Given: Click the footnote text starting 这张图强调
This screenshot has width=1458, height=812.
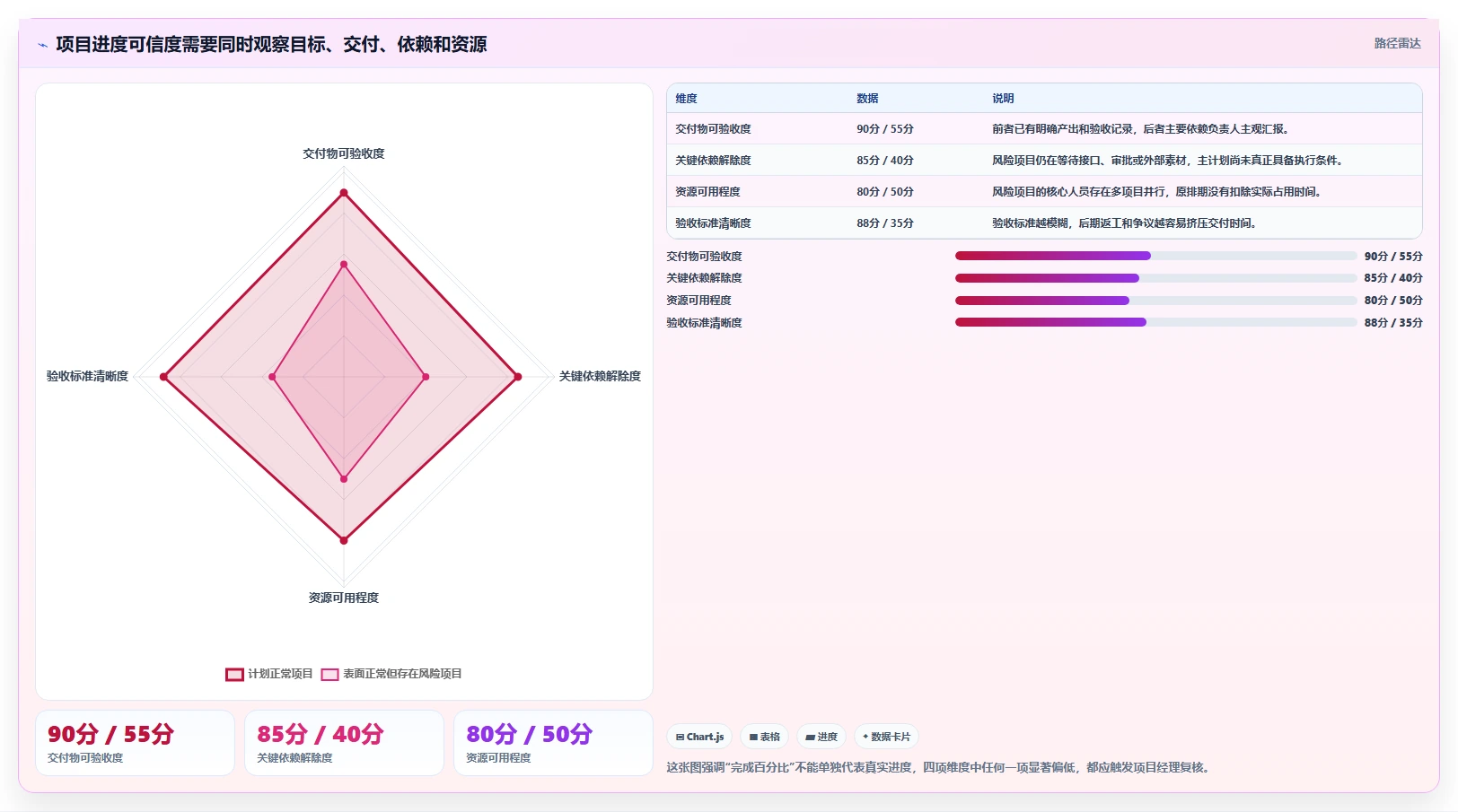Looking at the screenshot, I should 940,768.
